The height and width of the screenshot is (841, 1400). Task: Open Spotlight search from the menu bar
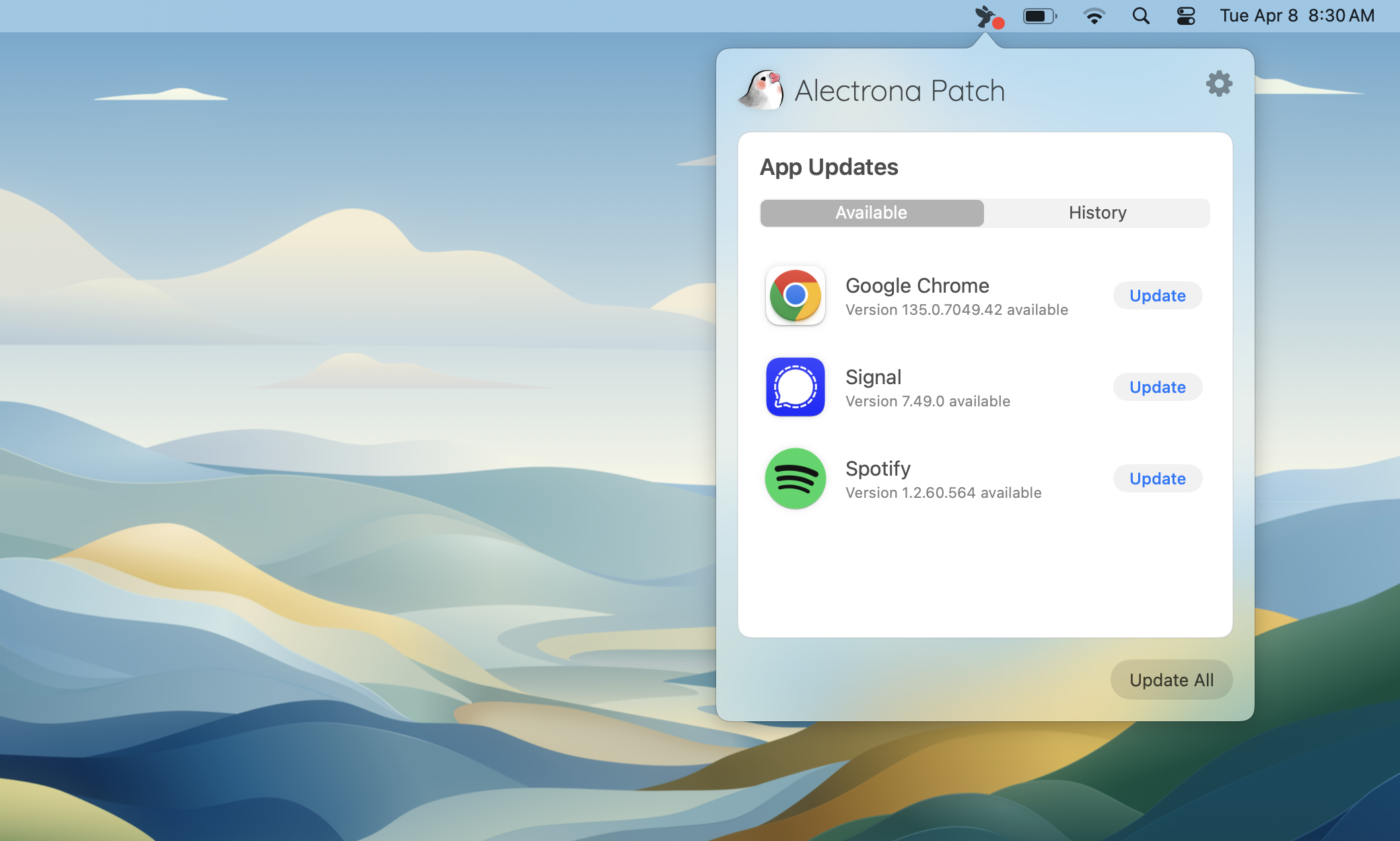coord(1141,15)
